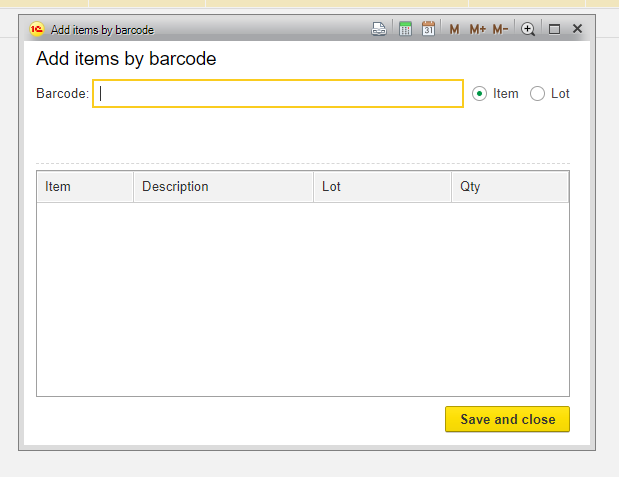Click the M+ memory add button

coord(477,30)
